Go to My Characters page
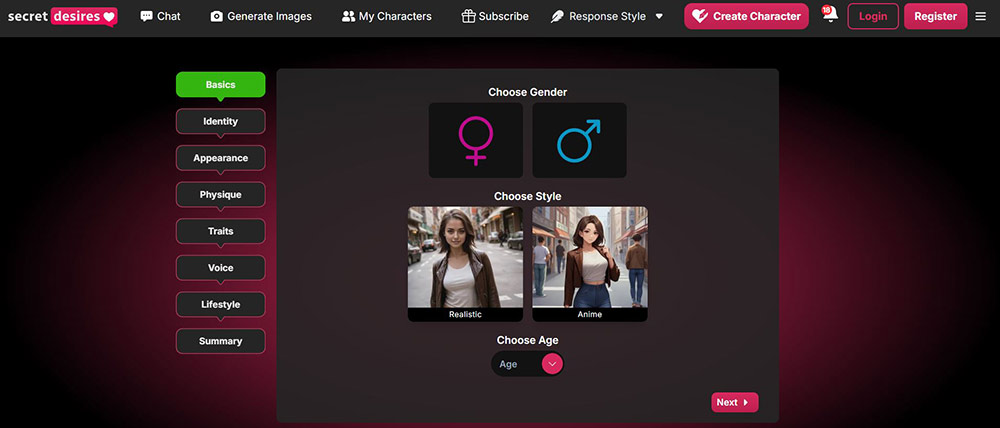 [386, 16]
